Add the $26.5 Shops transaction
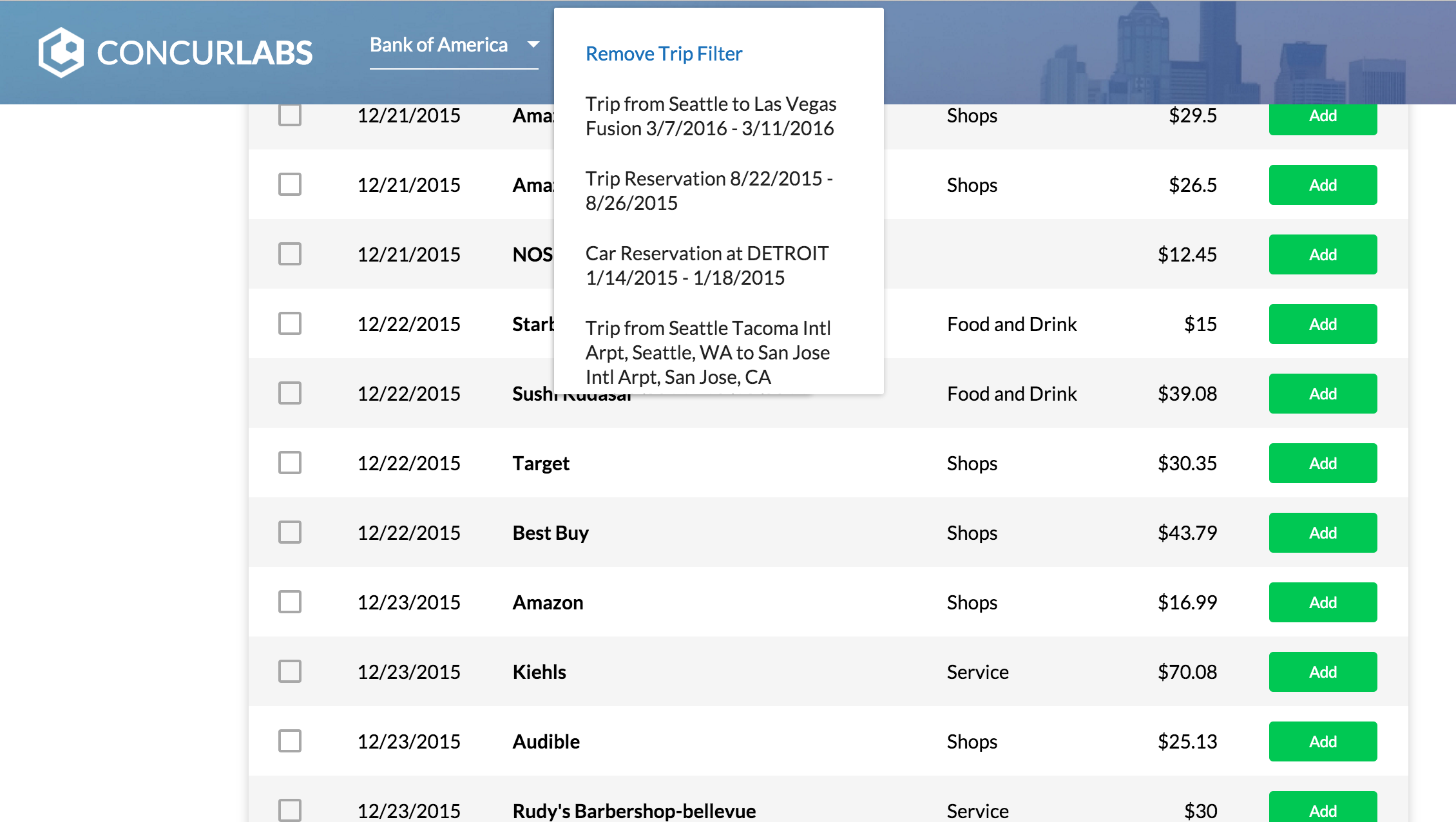Screen dimensions: 1456x822 coord(1323,185)
